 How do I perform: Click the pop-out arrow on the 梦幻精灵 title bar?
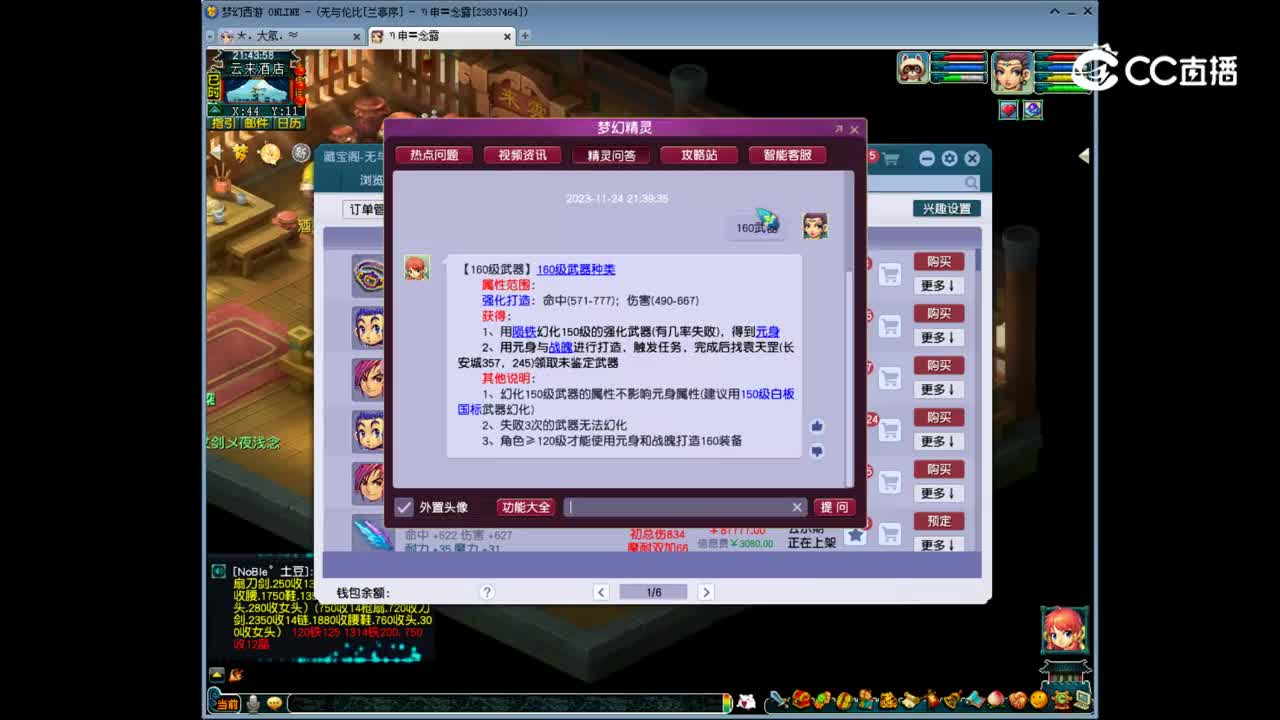[838, 129]
